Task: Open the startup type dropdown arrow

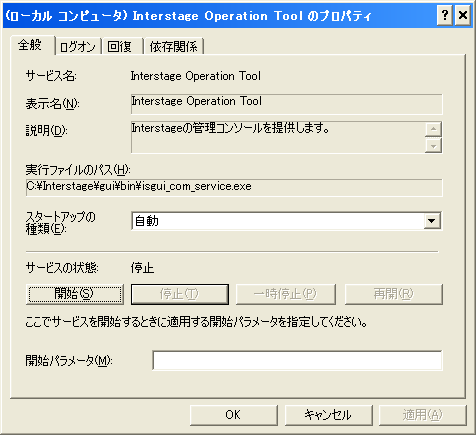Action: [432, 221]
